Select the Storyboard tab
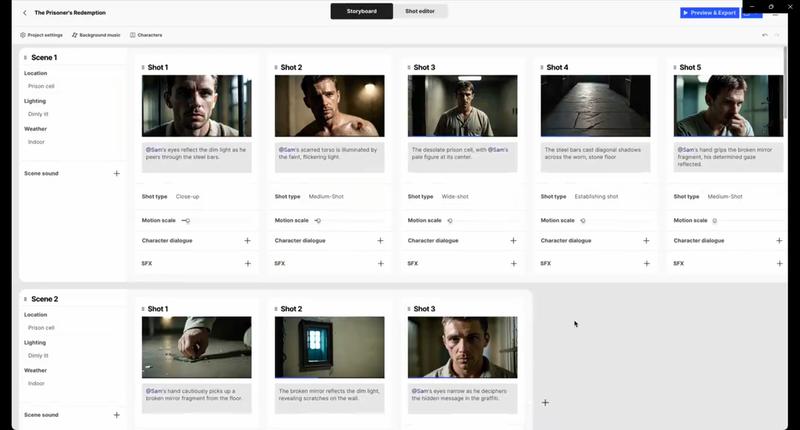Viewport: 800px width, 430px height. (361, 12)
